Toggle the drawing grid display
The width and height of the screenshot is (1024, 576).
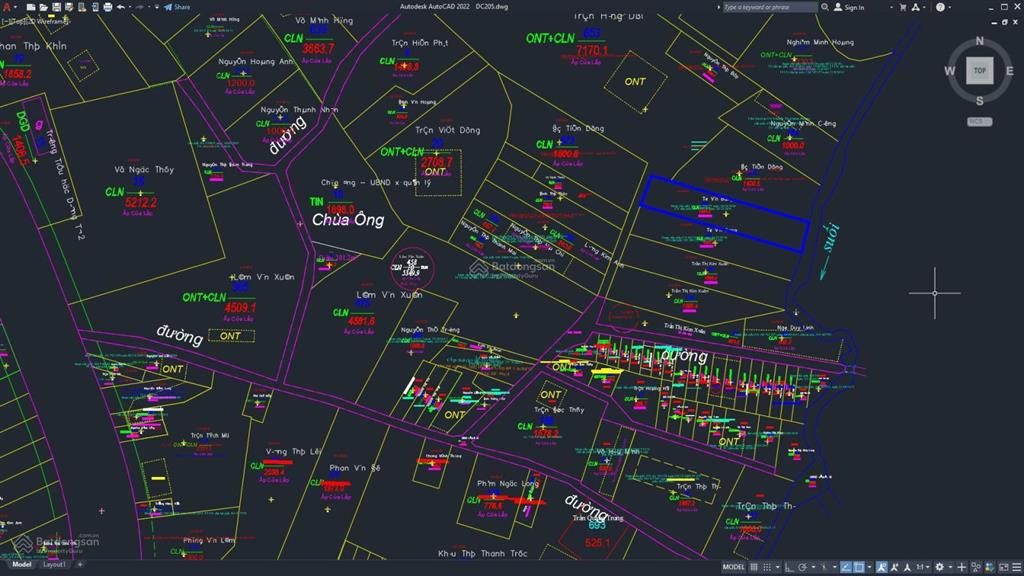click(x=754, y=567)
